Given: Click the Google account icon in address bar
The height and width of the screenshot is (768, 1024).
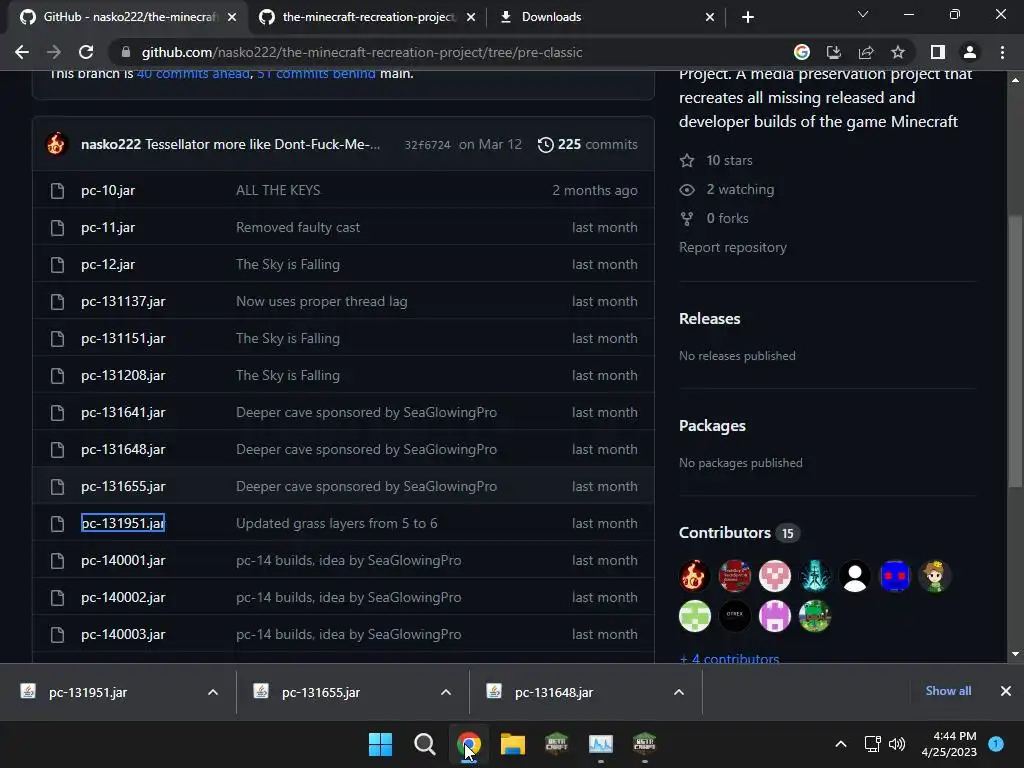Looking at the screenshot, I should (x=801, y=52).
